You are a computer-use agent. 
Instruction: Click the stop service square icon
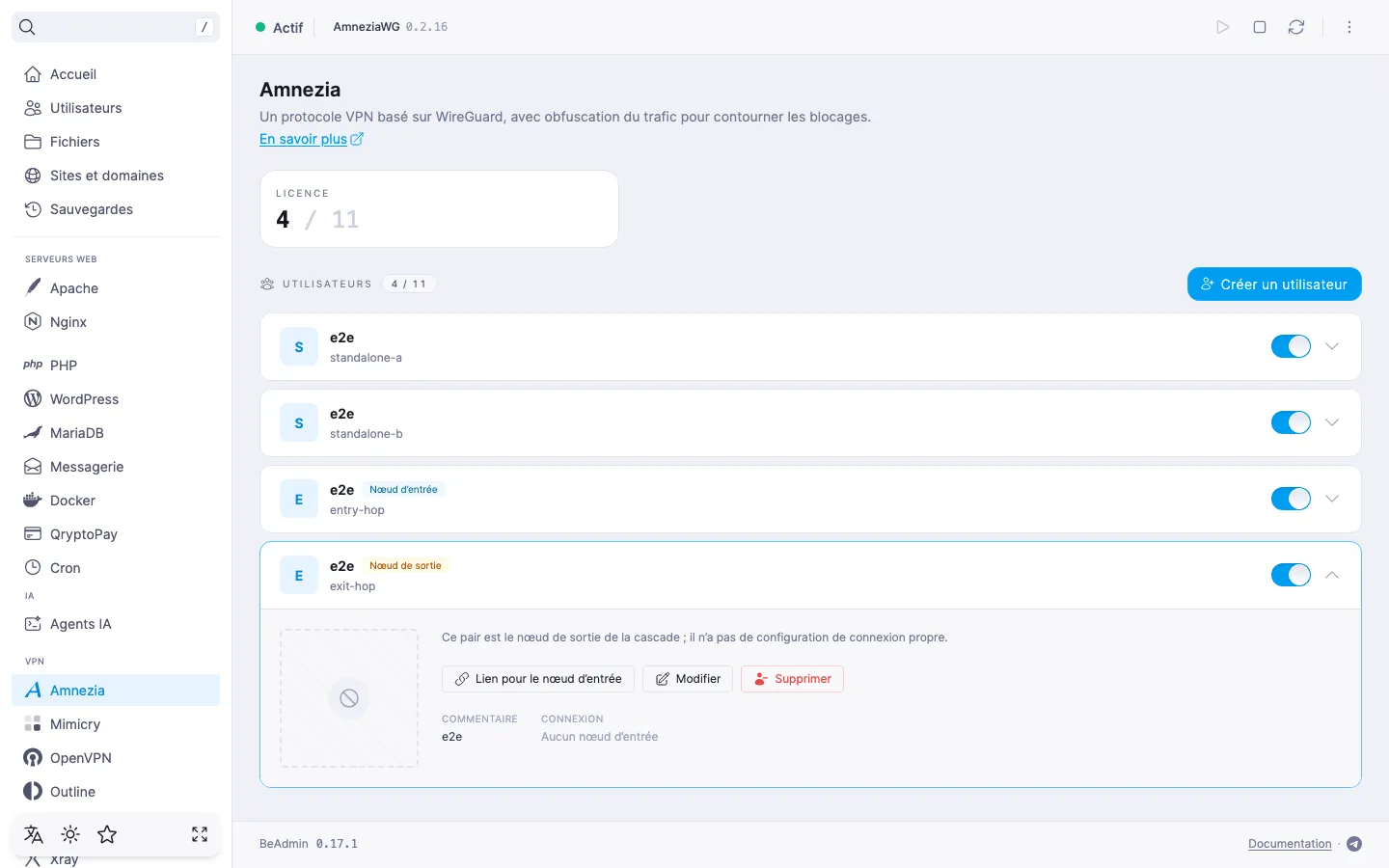pos(1260,27)
